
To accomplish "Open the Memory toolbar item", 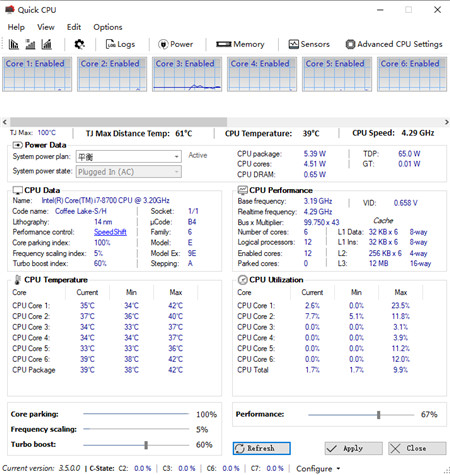I will tap(240, 44).
